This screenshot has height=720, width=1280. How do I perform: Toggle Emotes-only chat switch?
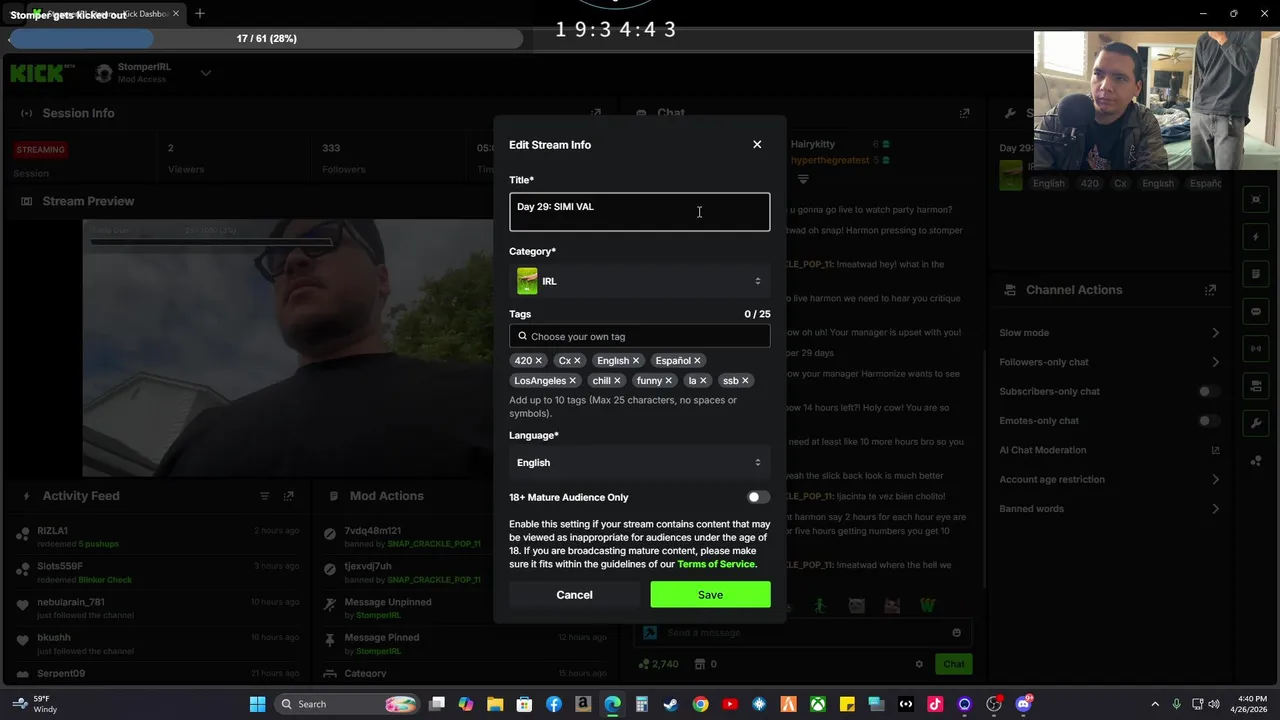(1209, 421)
